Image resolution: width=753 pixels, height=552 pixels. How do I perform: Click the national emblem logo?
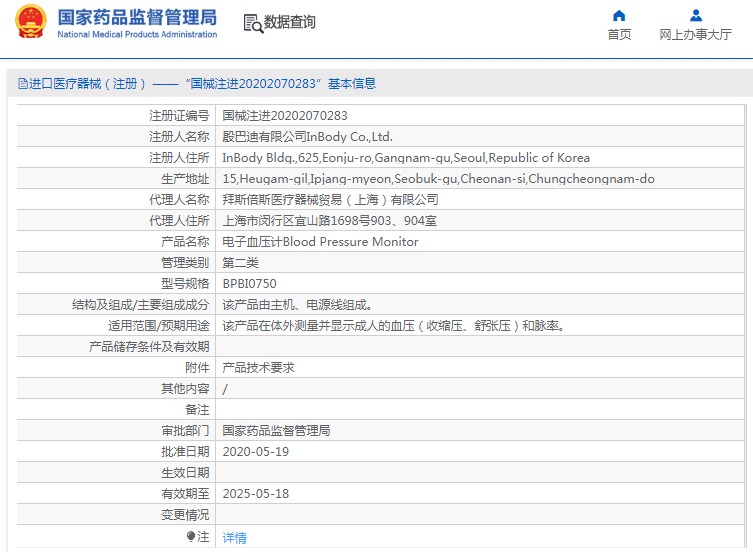(x=31, y=21)
